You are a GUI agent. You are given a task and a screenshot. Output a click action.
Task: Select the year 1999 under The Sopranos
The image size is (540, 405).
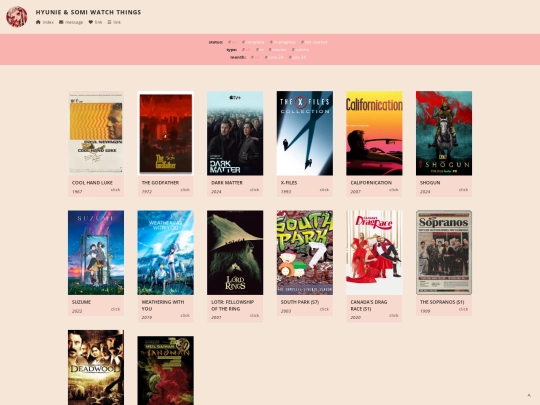[x=425, y=311]
